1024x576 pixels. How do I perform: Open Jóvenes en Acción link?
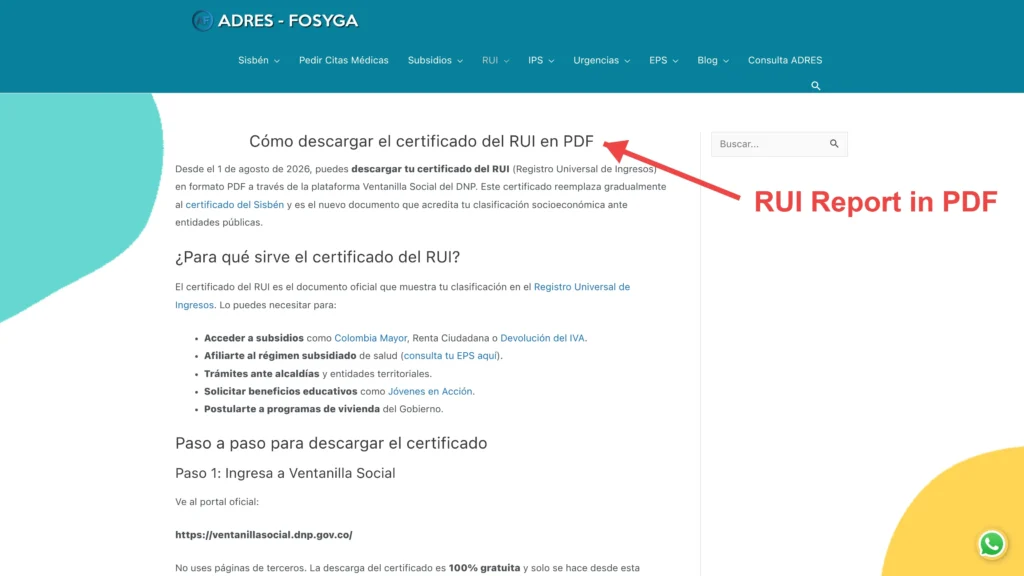(430, 391)
